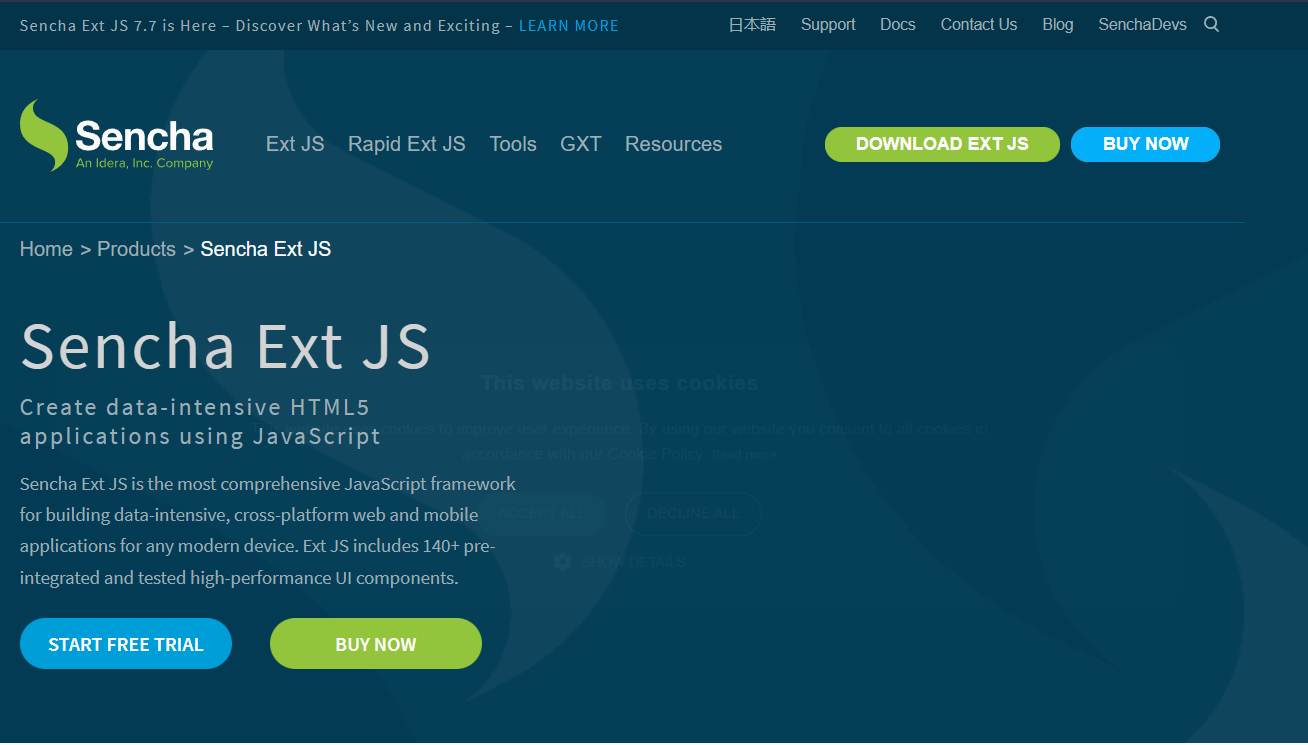Open the Cookie Policy link
The height and width of the screenshot is (745, 1308).
656,454
